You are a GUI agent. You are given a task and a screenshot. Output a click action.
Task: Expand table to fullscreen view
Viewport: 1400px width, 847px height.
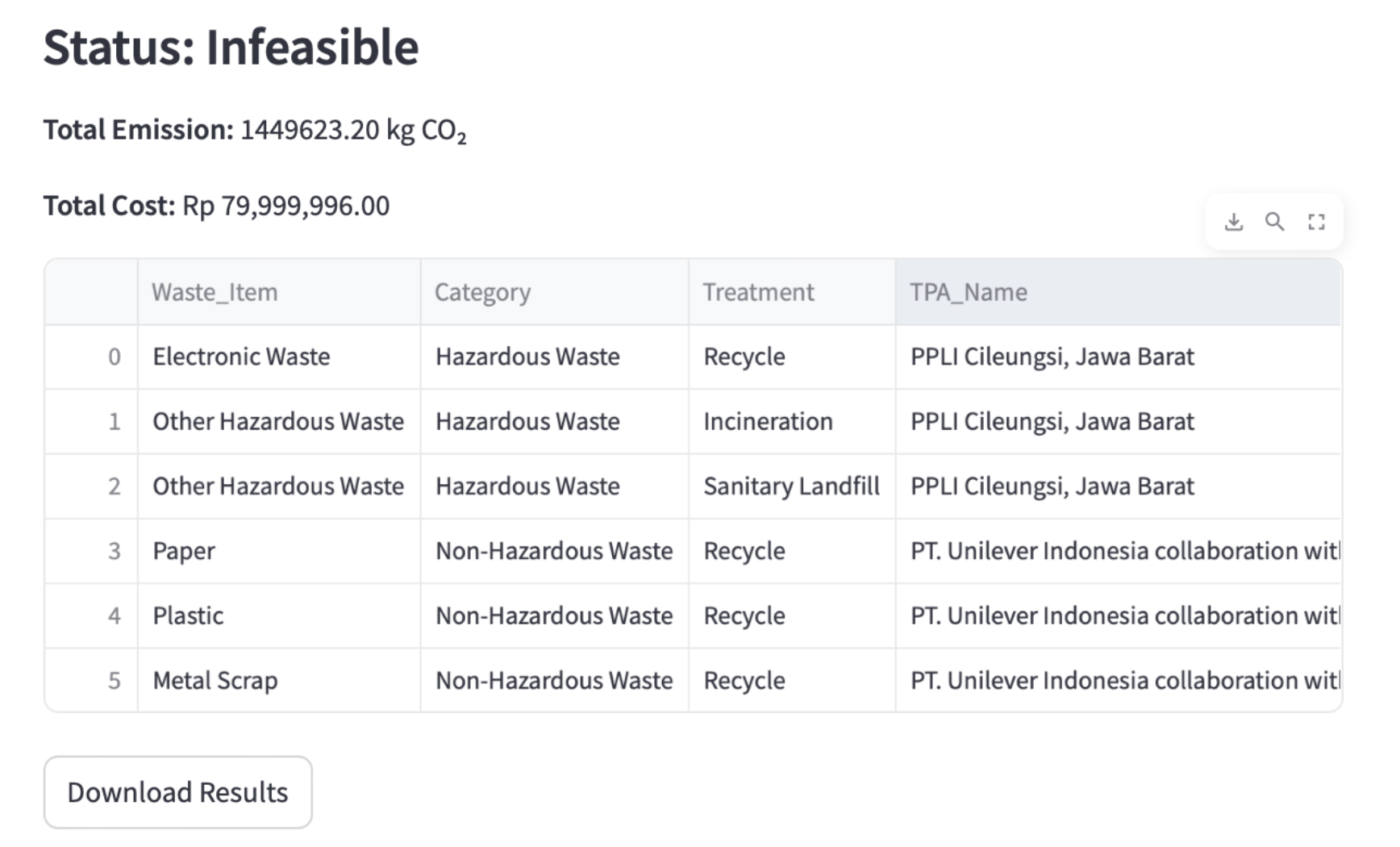1316,222
